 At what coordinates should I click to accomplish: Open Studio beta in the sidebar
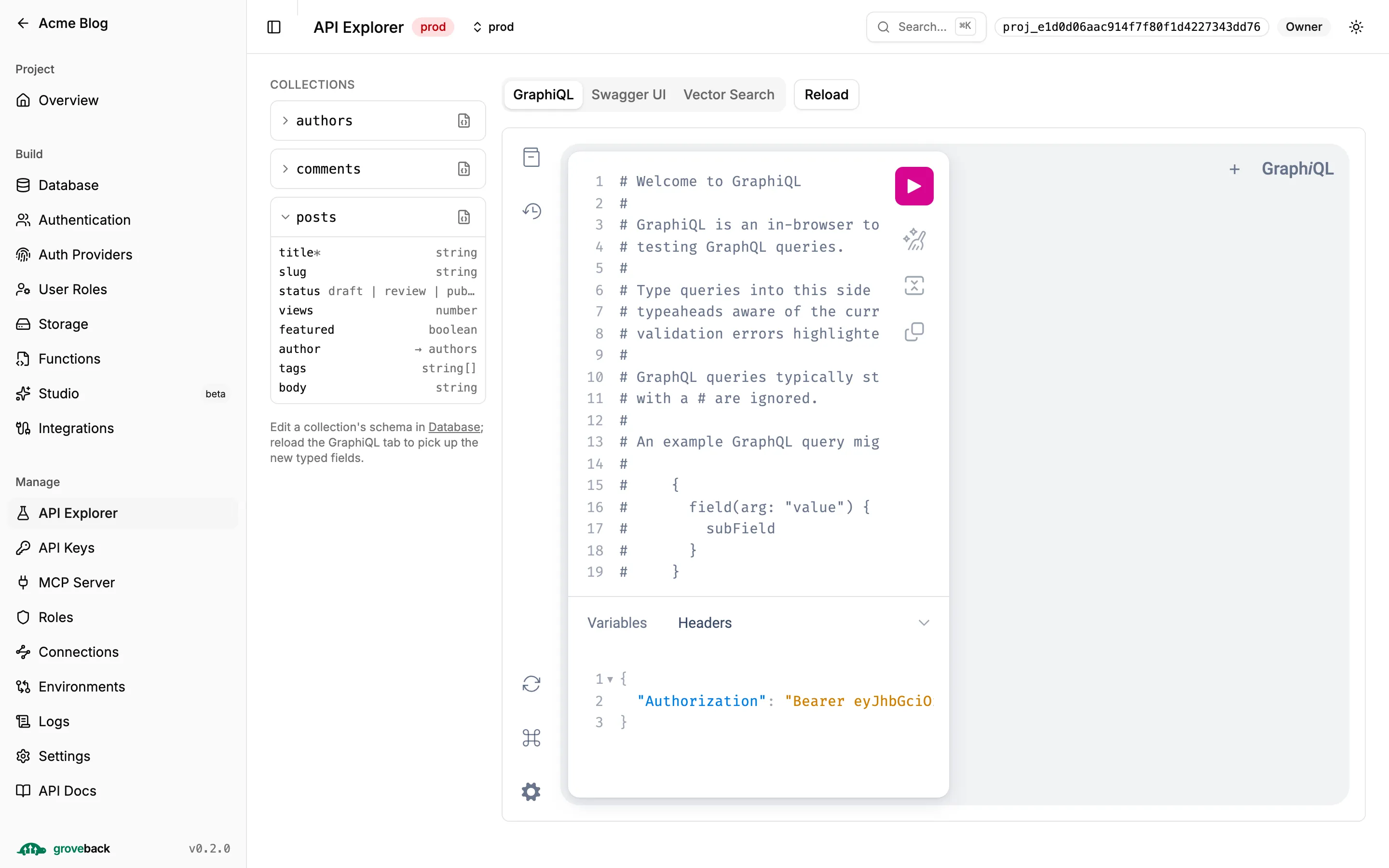123,394
